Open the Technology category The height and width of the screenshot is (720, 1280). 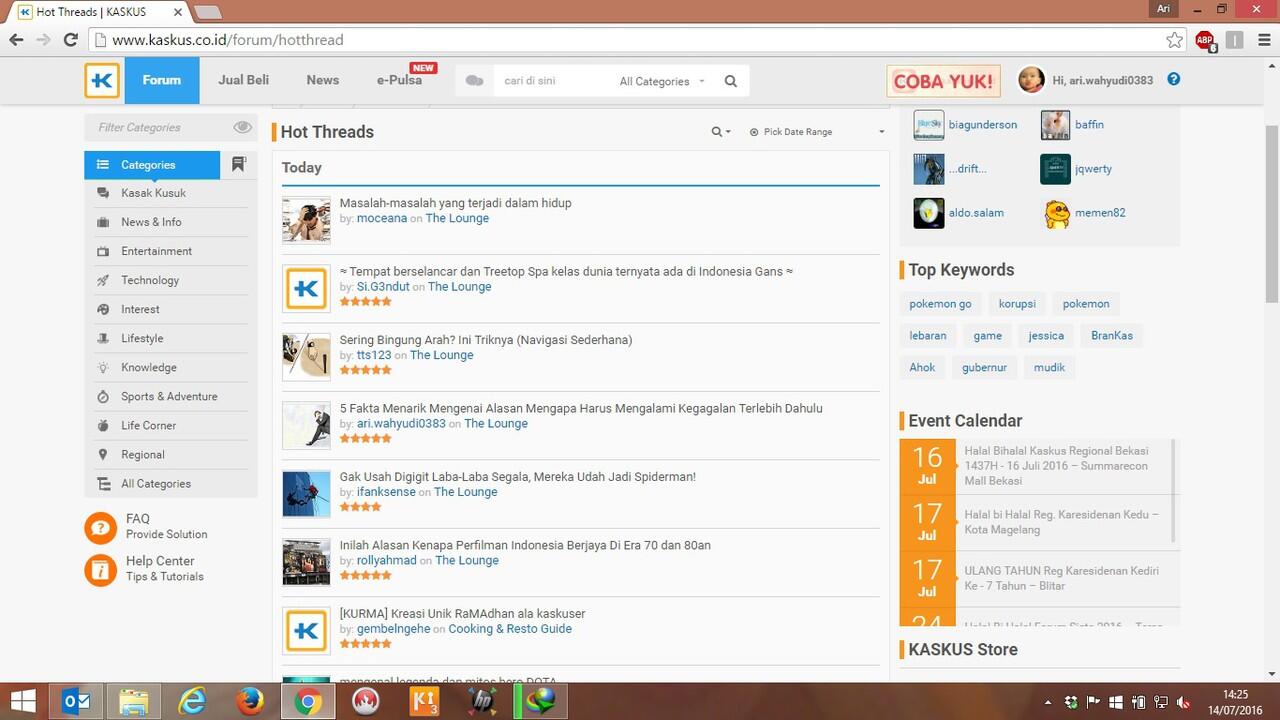150,280
